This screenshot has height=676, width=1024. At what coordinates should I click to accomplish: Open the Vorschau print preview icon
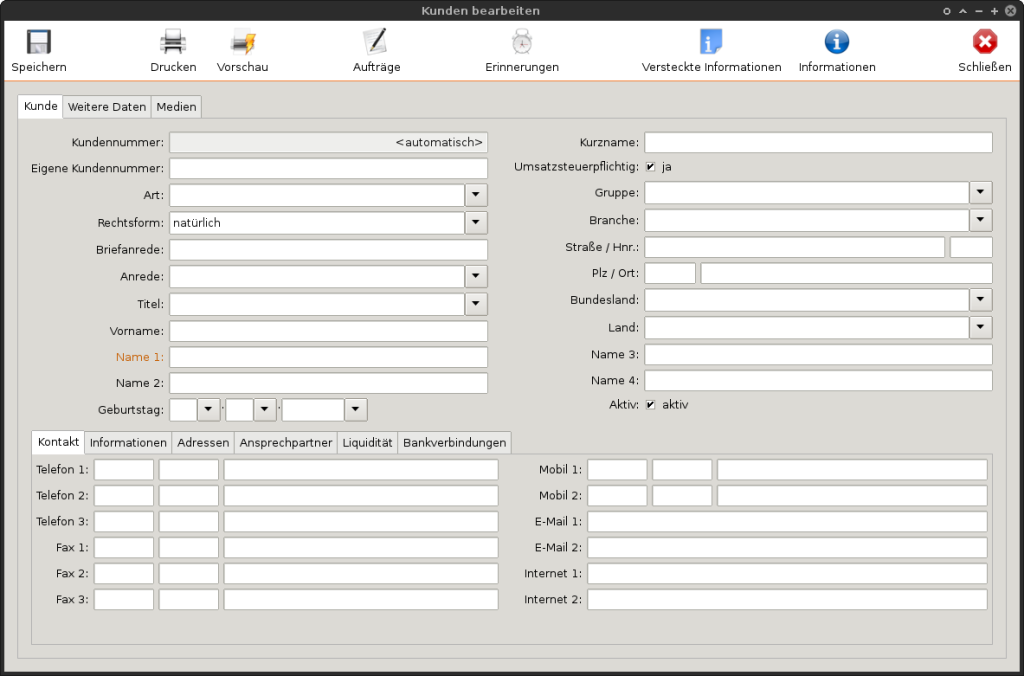tap(243, 42)
